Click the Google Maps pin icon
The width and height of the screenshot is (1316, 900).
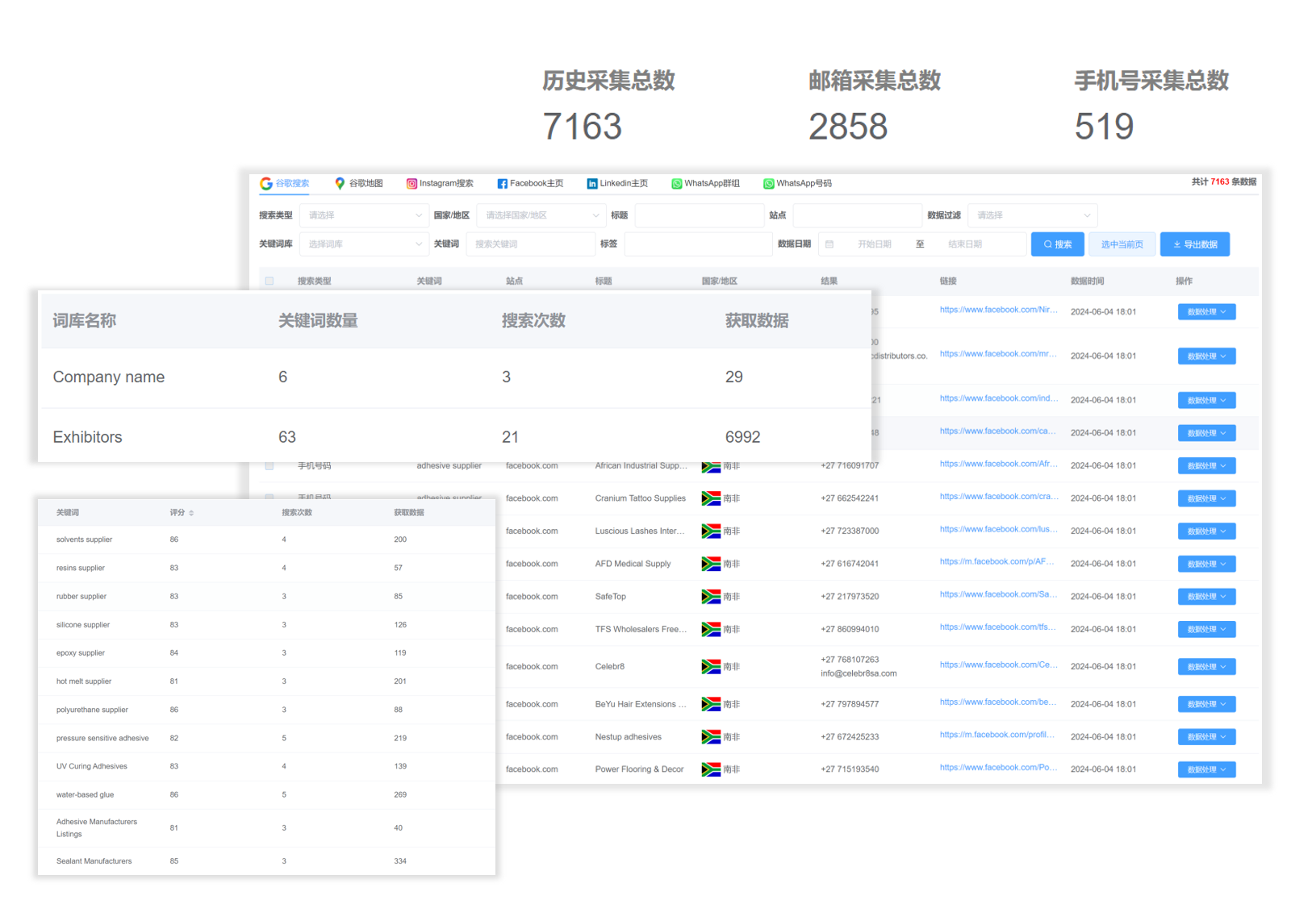[x=340, y=183]
